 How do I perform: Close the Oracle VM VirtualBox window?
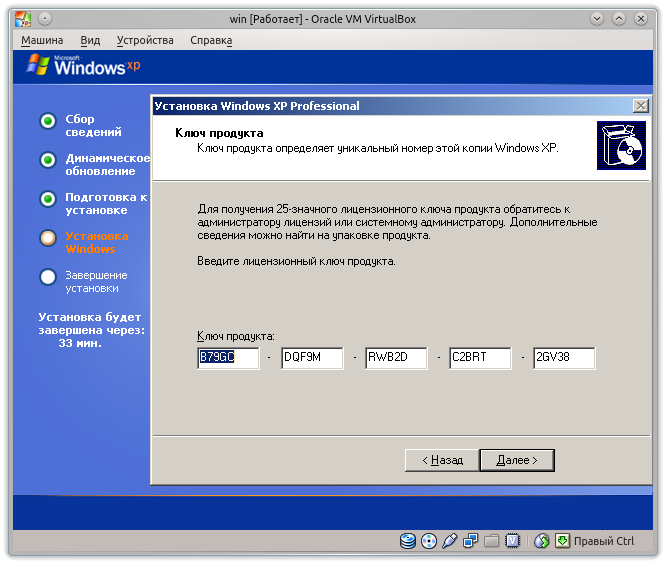(x=641, y=19)
